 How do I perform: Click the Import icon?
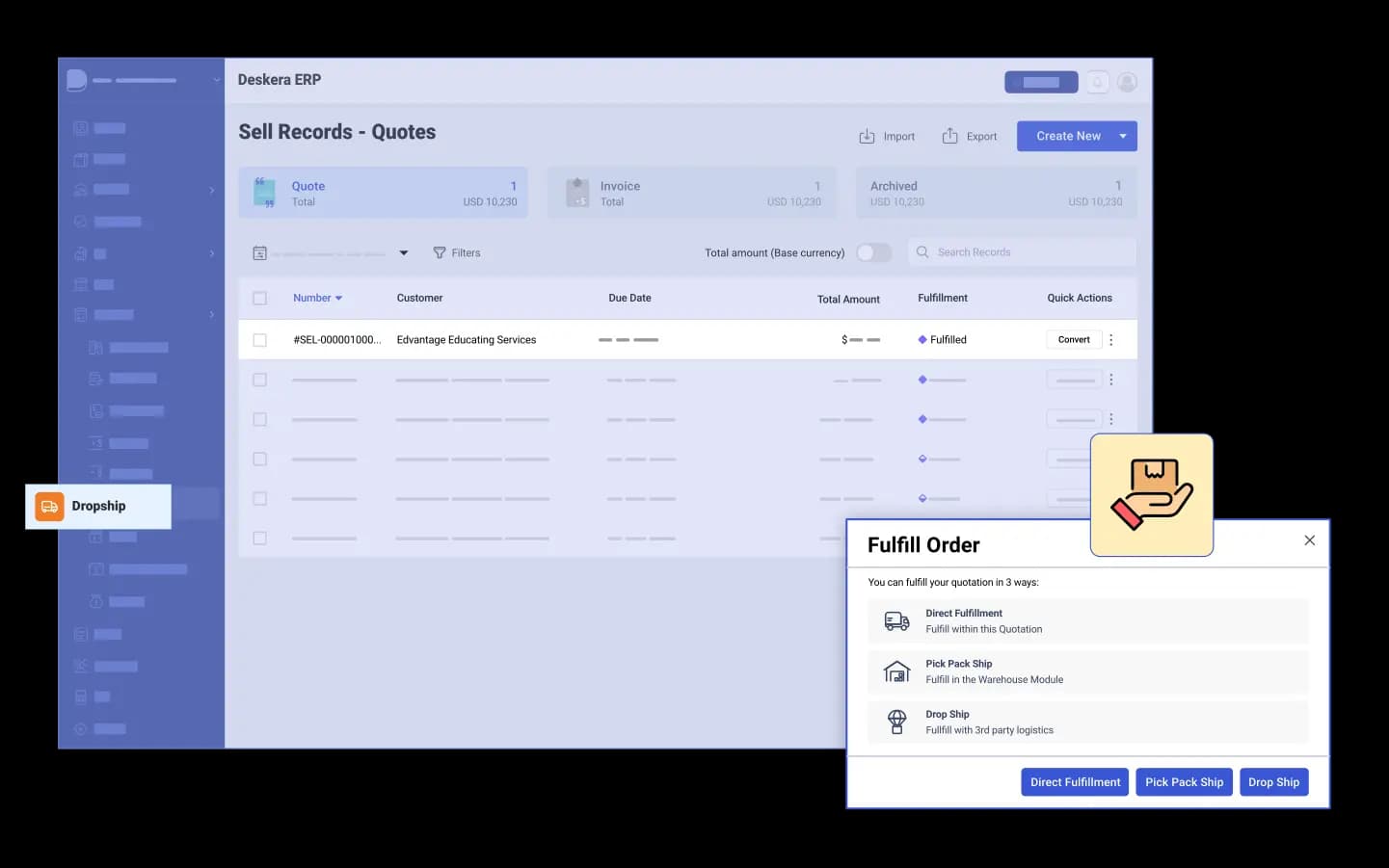867,137
